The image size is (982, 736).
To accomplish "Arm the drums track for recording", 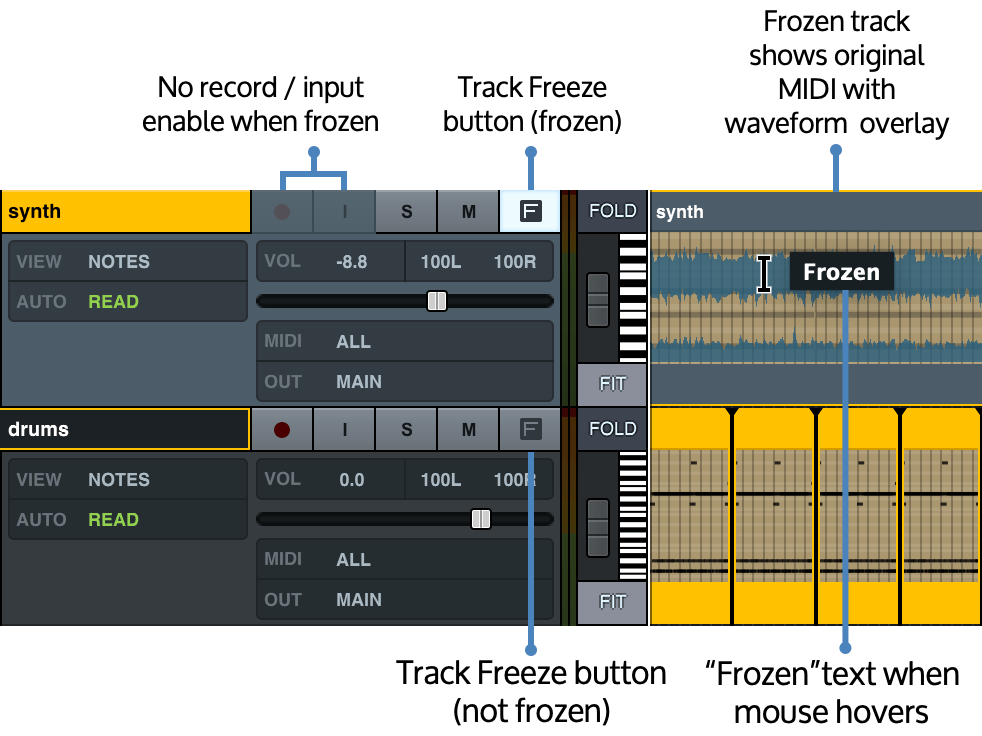I will (x=282, y=429).
